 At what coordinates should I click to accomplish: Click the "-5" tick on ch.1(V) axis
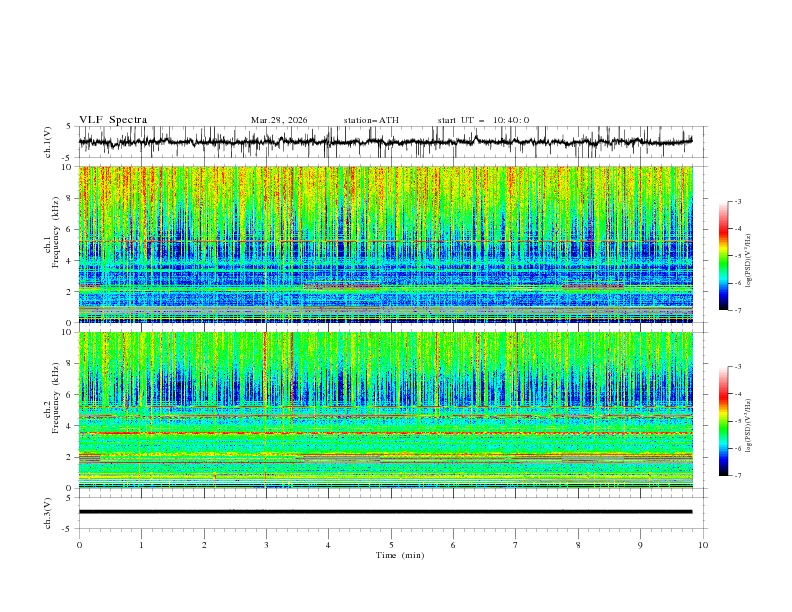pos(66,158)
